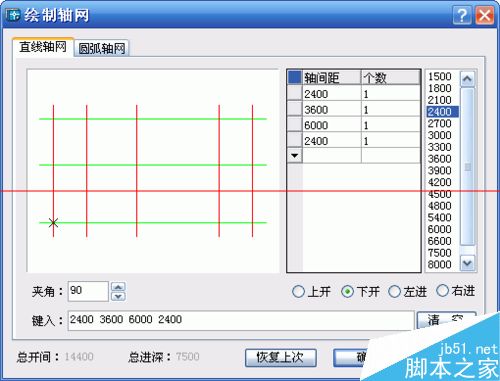500x381 pixels.
Task: Click the scrollbar thumb of value list
Action: (467, 167)
